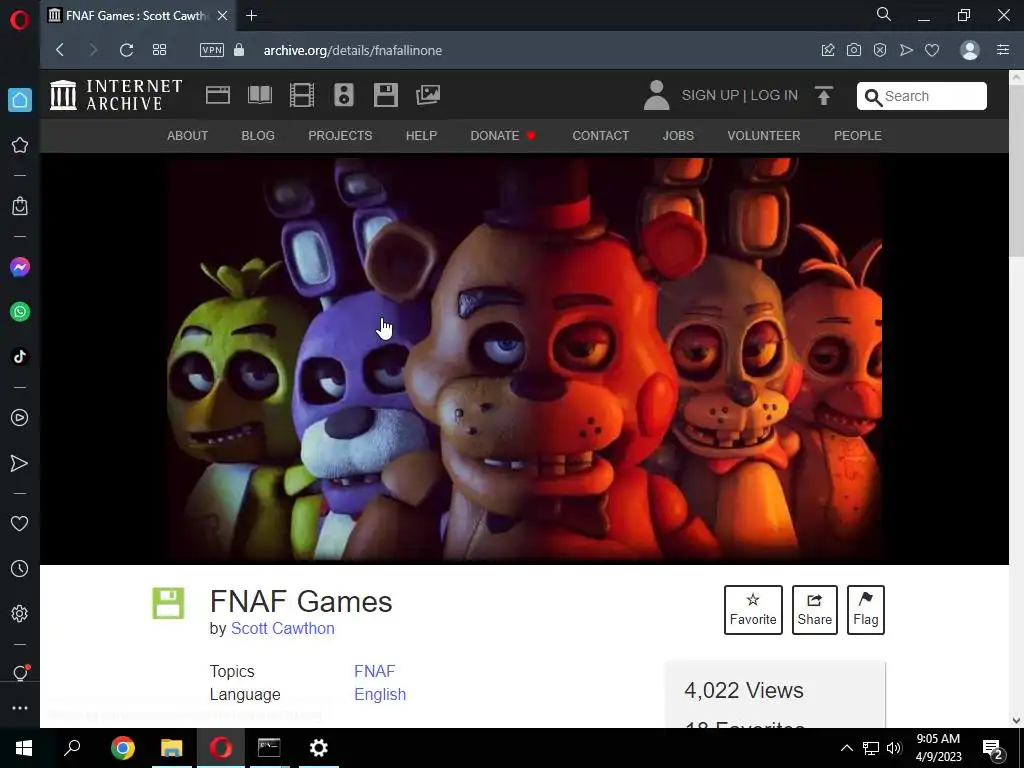Launch TikTok from Opera sidebar
The image size is (1024, 768).
point(20,357)
